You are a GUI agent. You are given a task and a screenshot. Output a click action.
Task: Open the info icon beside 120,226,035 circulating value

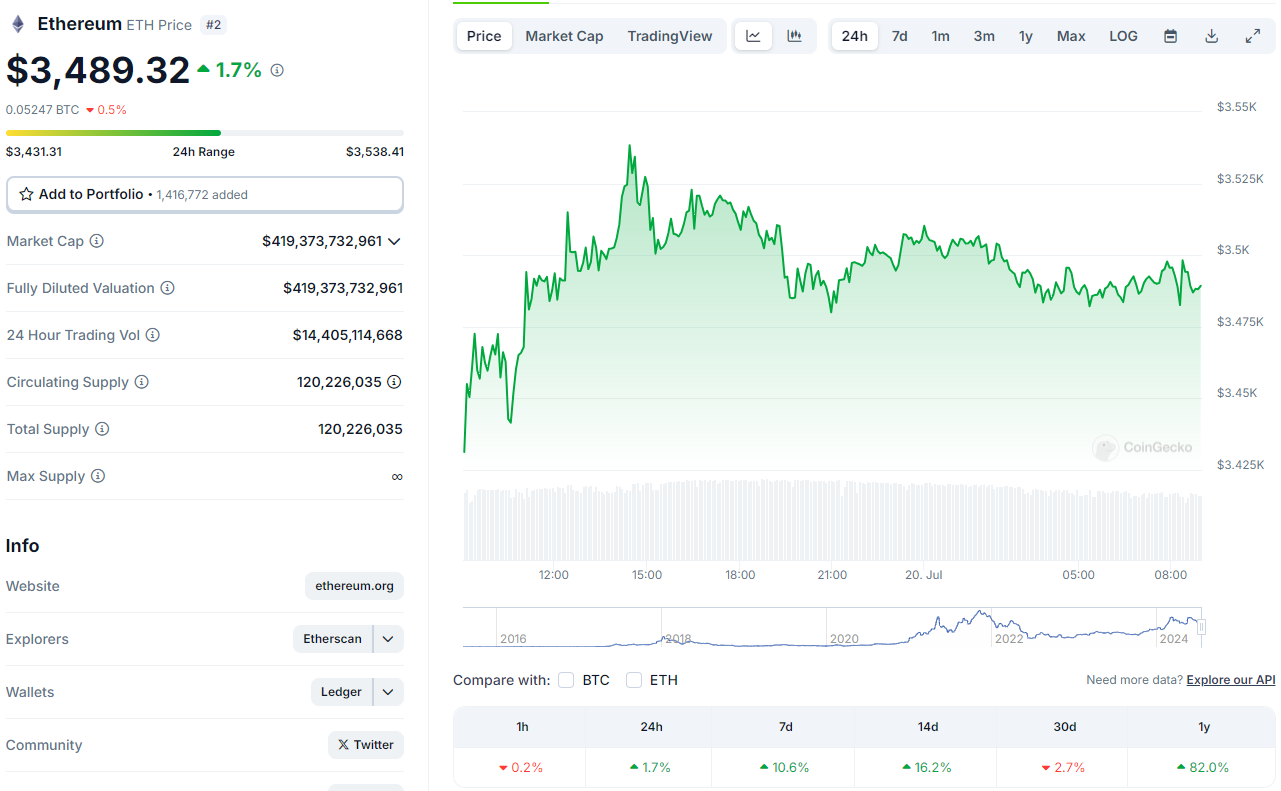click(x=394, y=382)
